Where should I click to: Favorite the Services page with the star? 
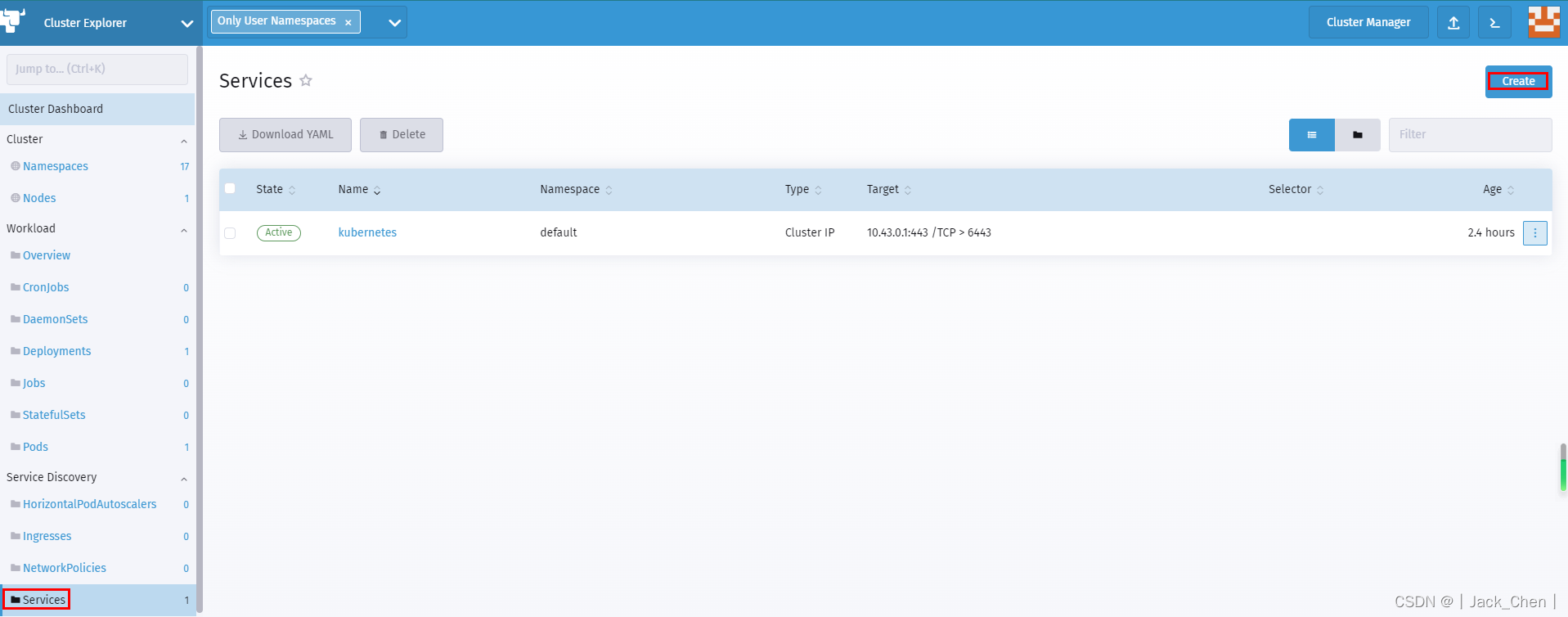(306, 80)
